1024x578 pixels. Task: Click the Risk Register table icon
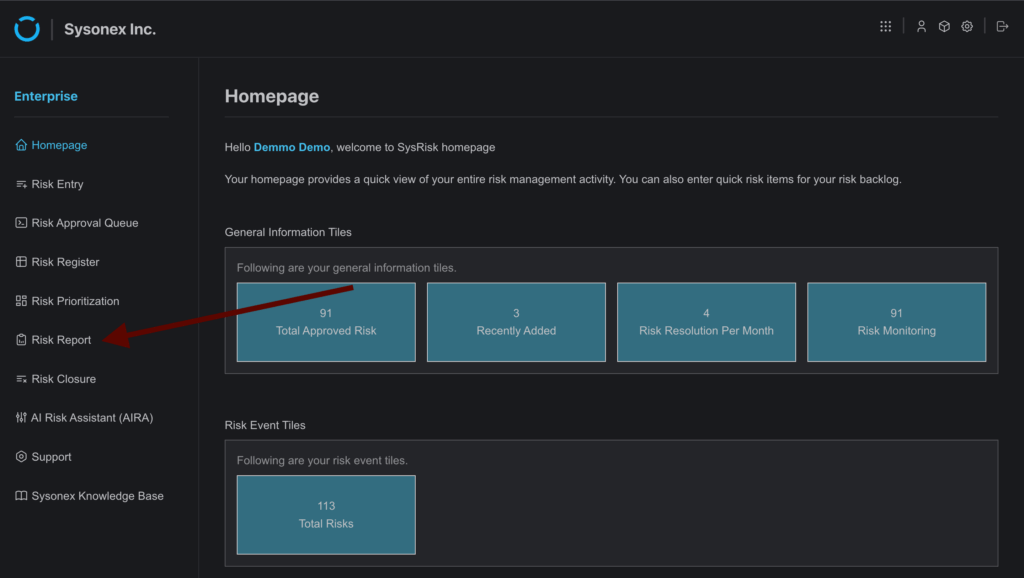tap(21, 262)
